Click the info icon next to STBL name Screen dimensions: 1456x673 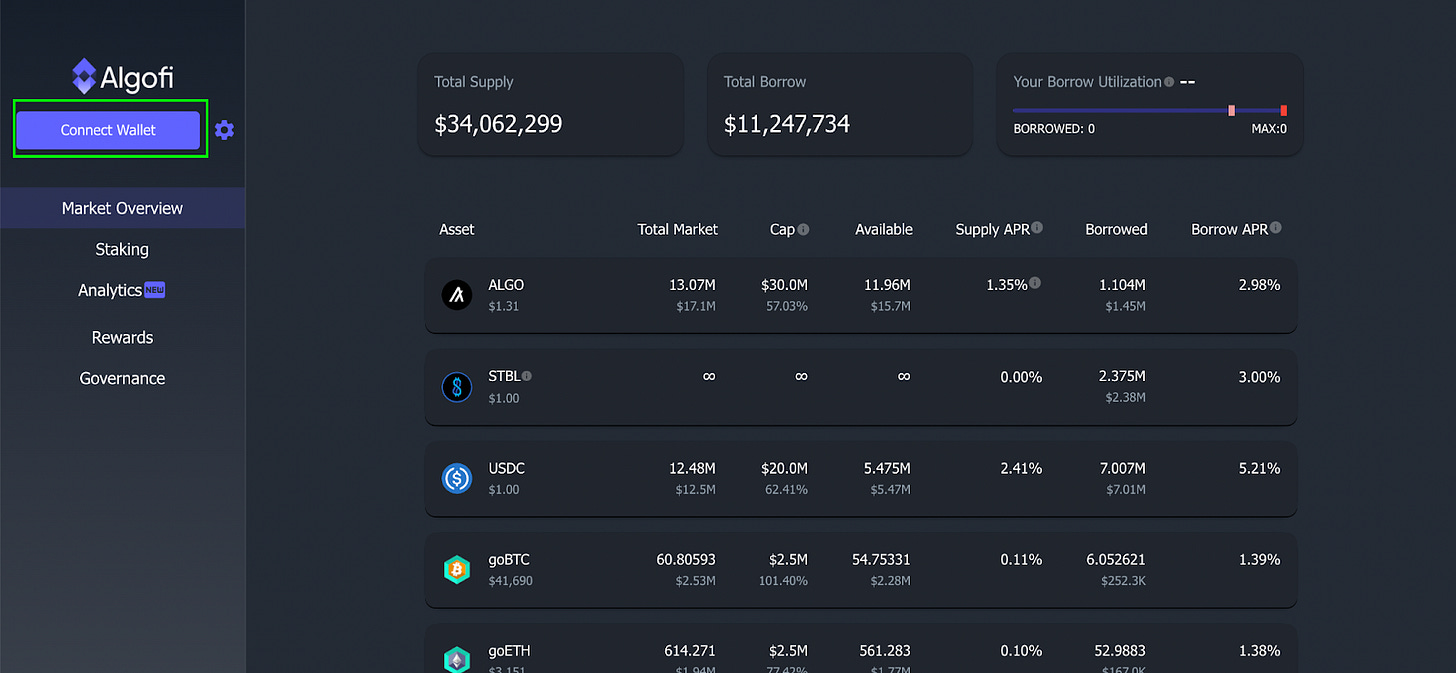pos(527,376)
